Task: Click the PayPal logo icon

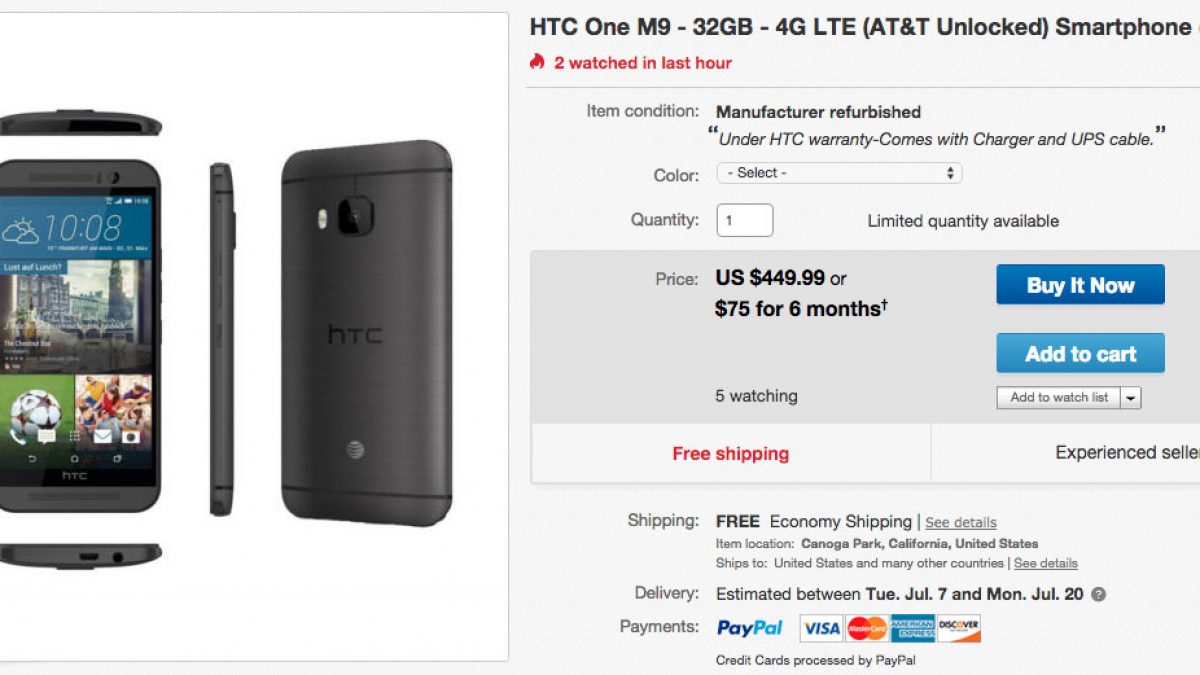Action: point(750,628)
